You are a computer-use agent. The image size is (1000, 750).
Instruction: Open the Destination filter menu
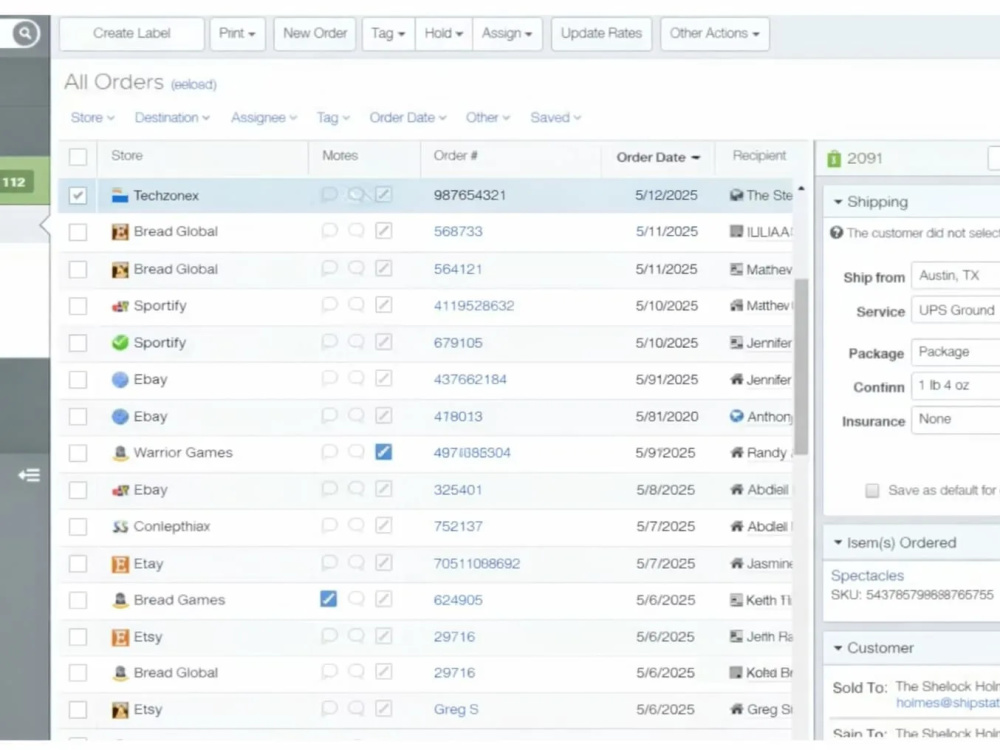[172, 118]
